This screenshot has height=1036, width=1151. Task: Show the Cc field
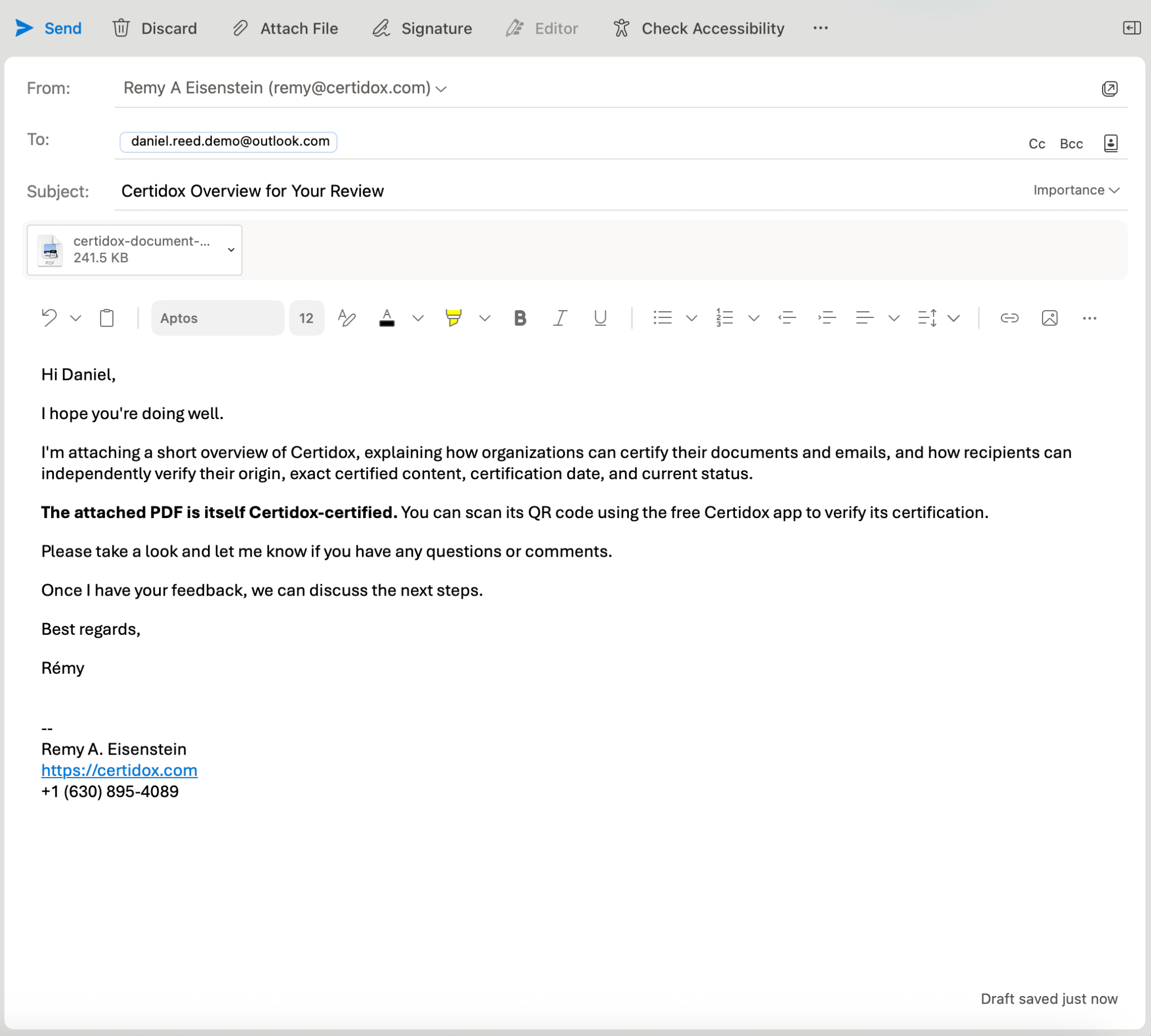click(1036, 143)
